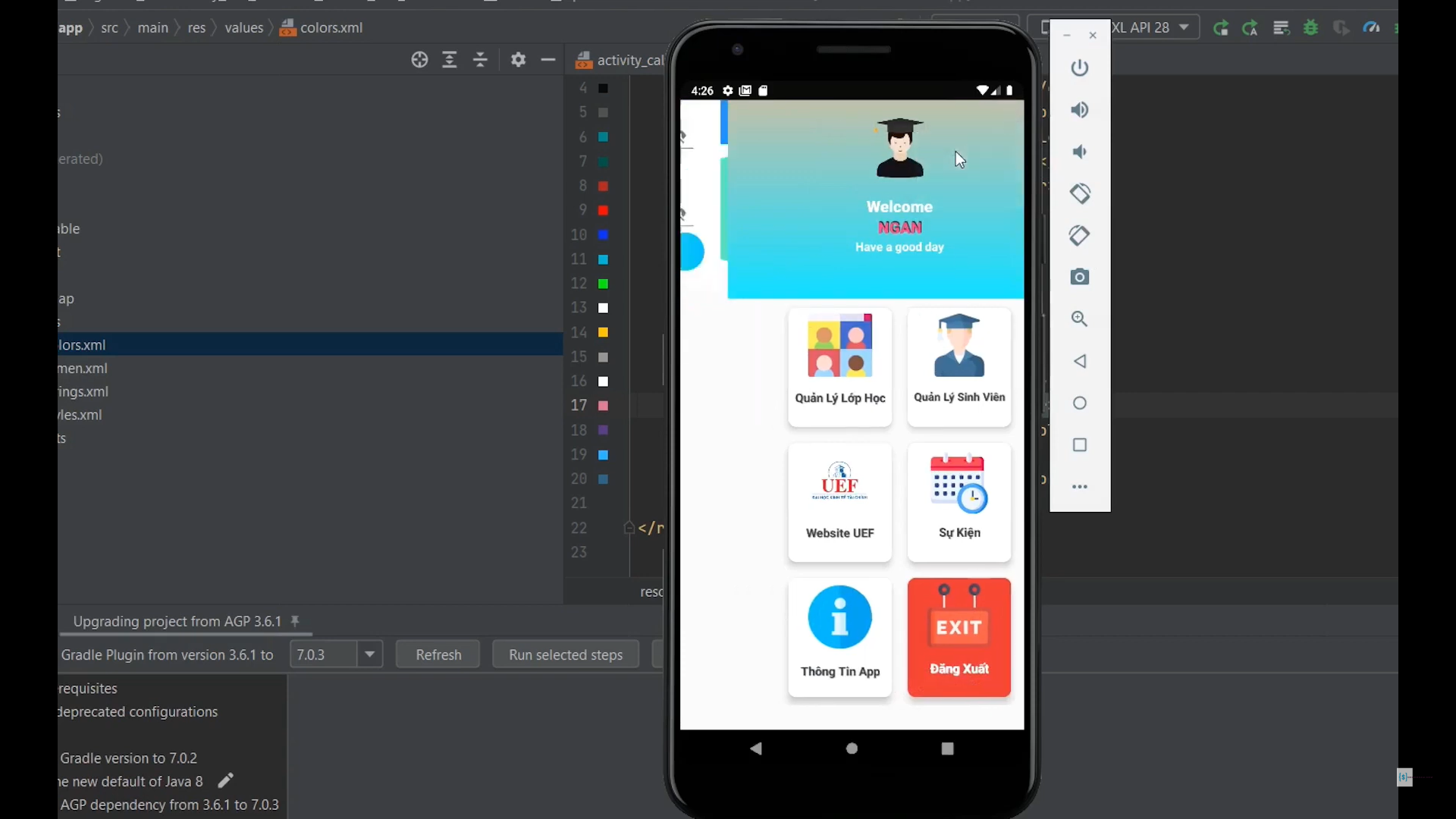Click Collapse All in project panel
Image resolution: width=1456 pixels, height=819 pixels.
pyautogui.click(x=481, y=60)
